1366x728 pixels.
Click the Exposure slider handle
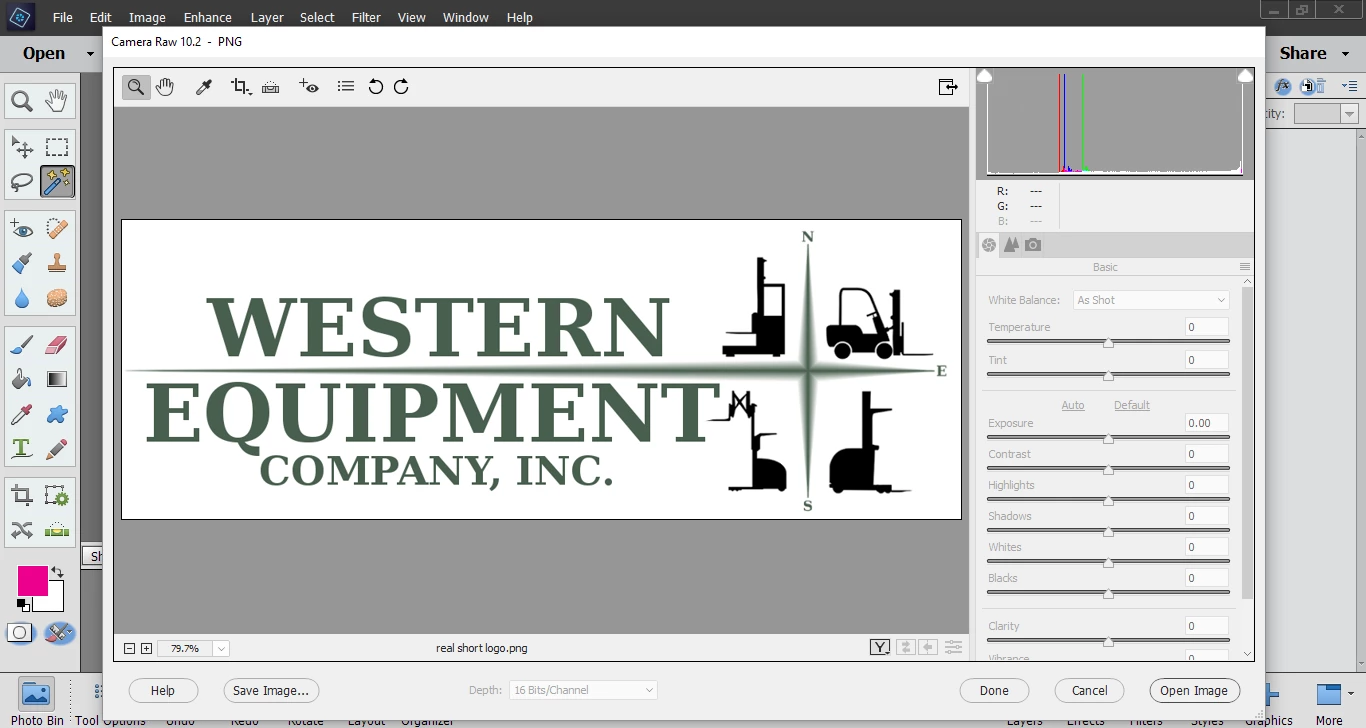[x=1108, y=439]
